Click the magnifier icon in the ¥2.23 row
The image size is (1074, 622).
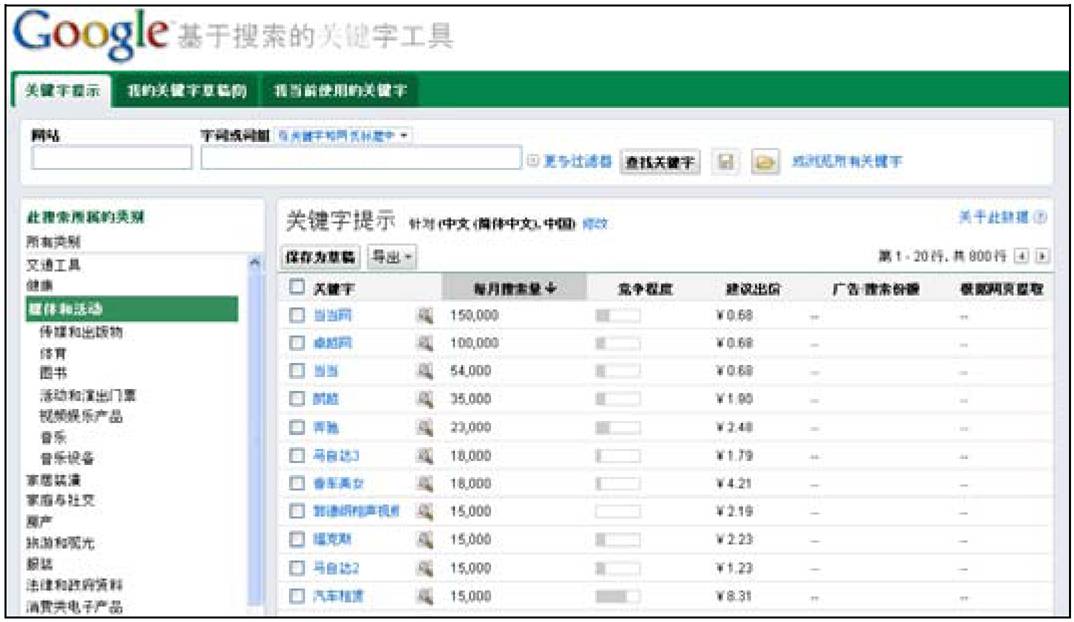click(425, 540)
